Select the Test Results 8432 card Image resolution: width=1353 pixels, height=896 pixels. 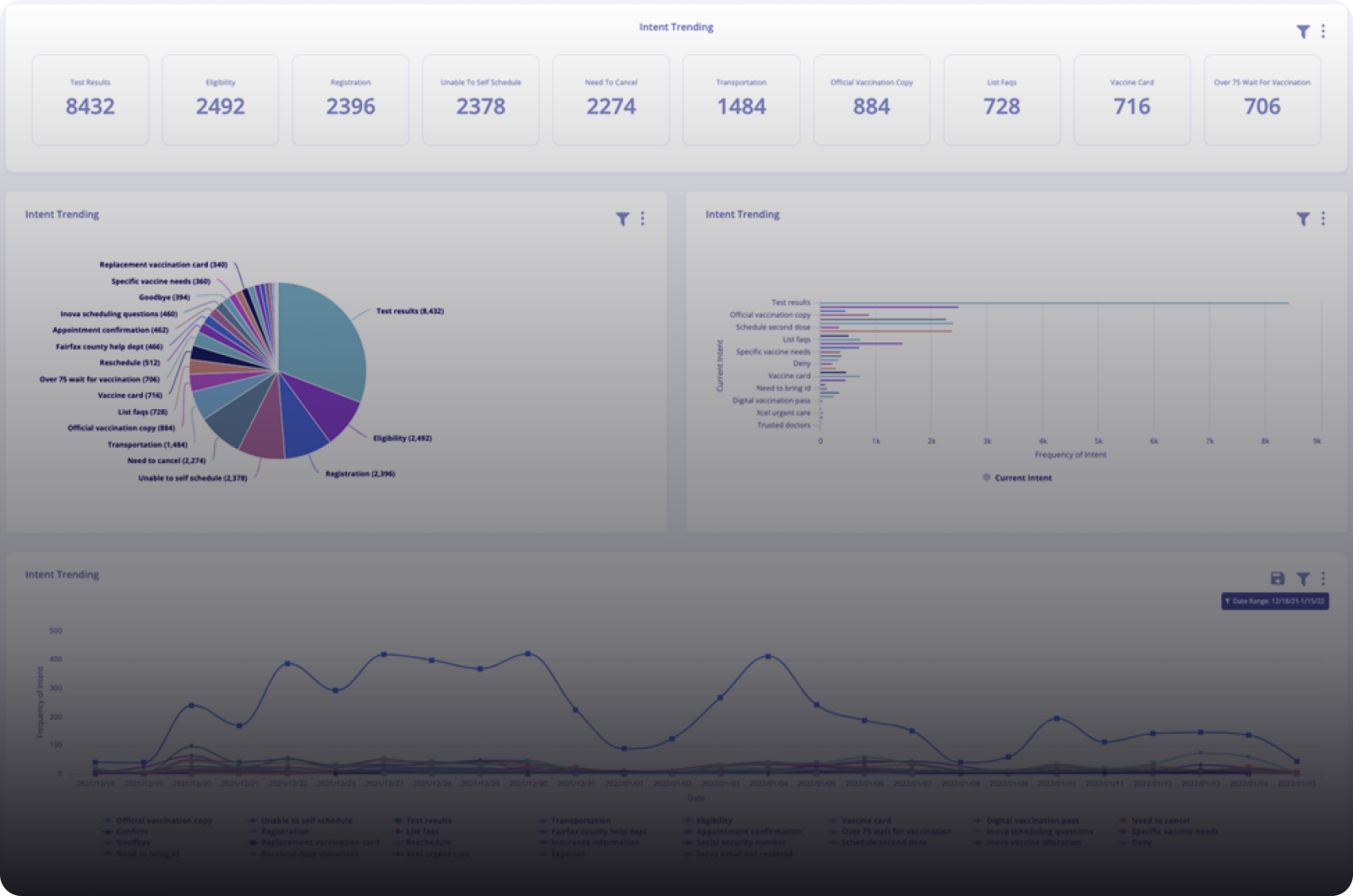click(90, 100)
